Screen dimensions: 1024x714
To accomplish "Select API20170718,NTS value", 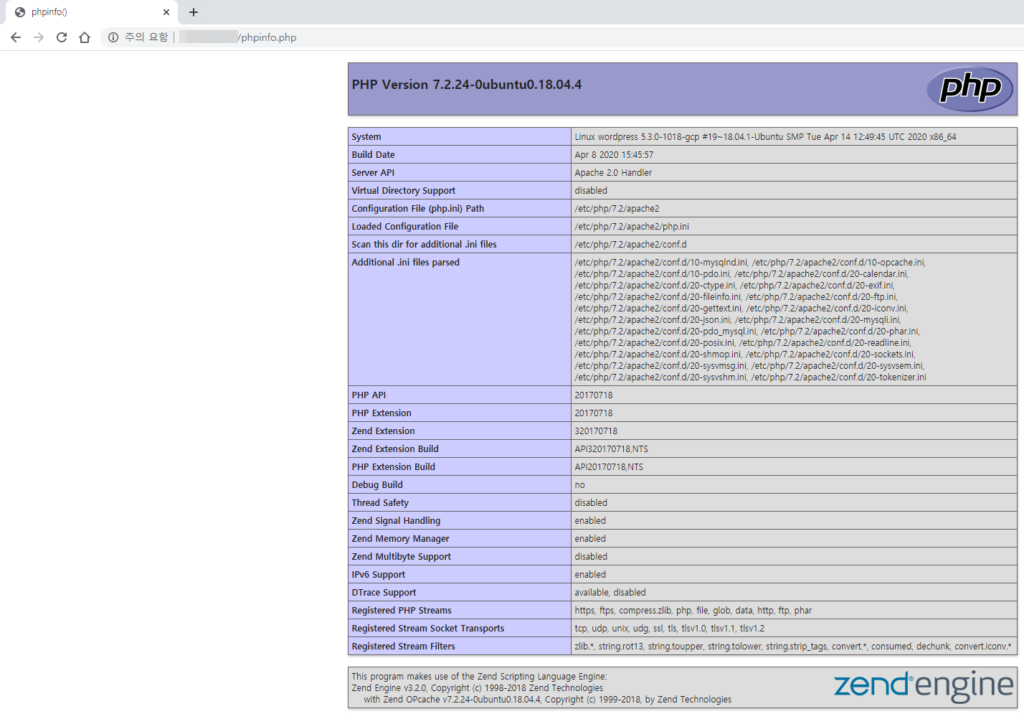I will click(609, 467).
